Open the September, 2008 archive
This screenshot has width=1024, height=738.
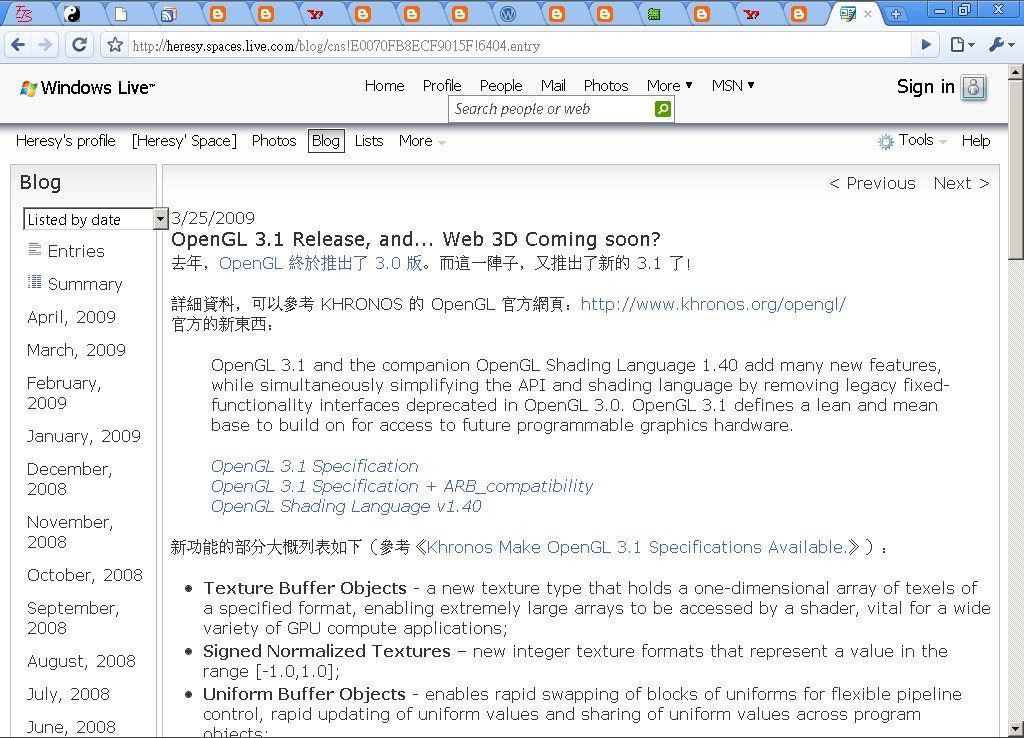pyautogui.click(x=72, y=618)
